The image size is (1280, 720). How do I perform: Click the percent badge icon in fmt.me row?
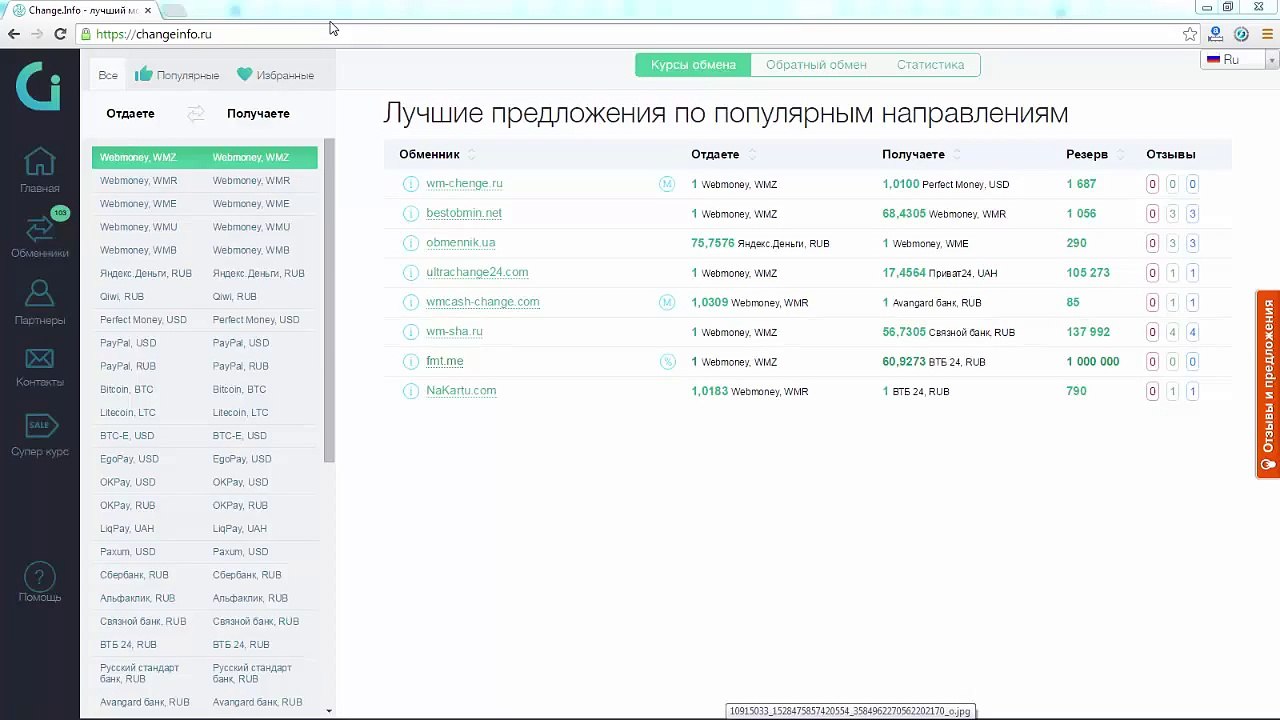[667, 362]
